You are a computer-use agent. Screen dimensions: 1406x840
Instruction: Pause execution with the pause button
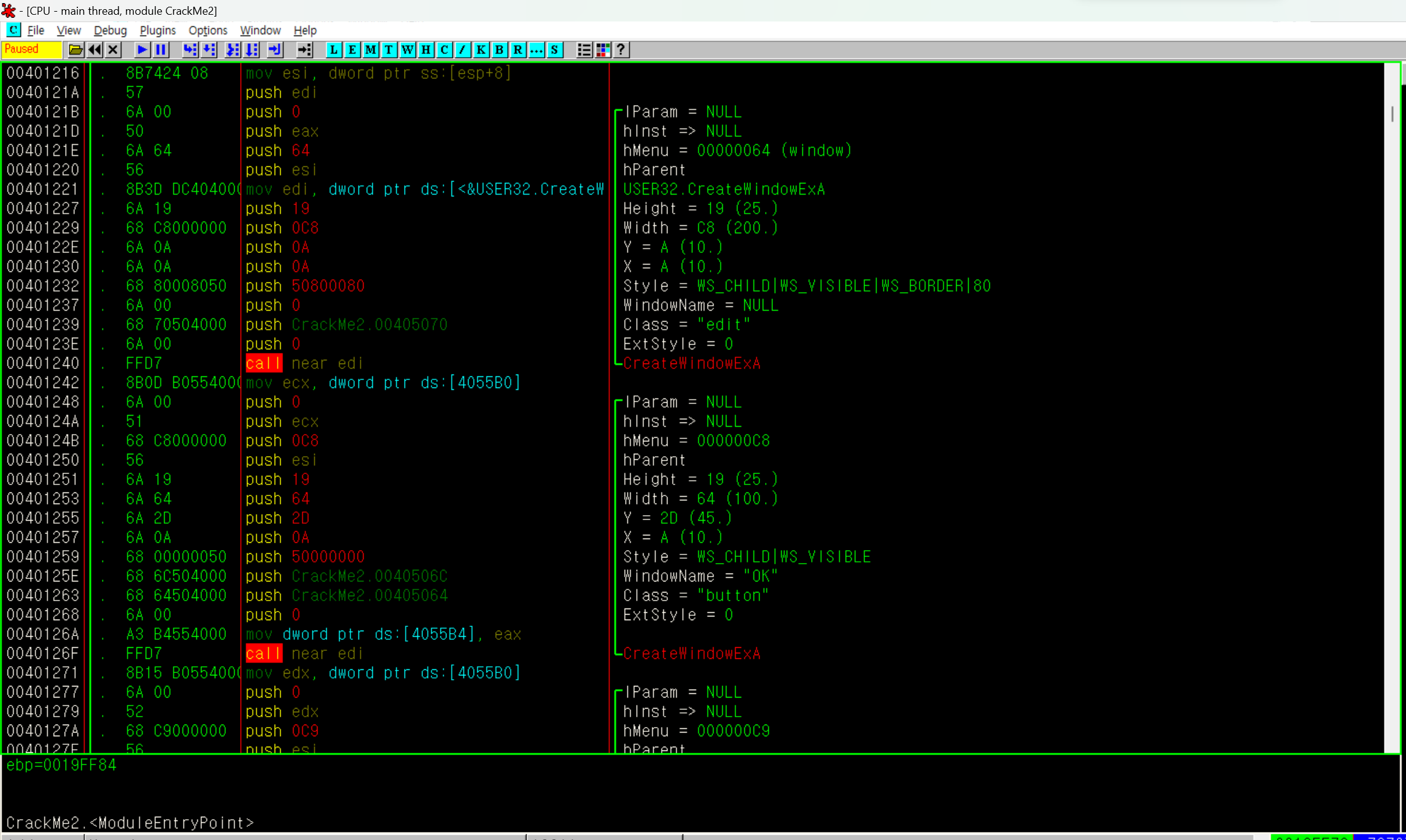click(161, 50)
